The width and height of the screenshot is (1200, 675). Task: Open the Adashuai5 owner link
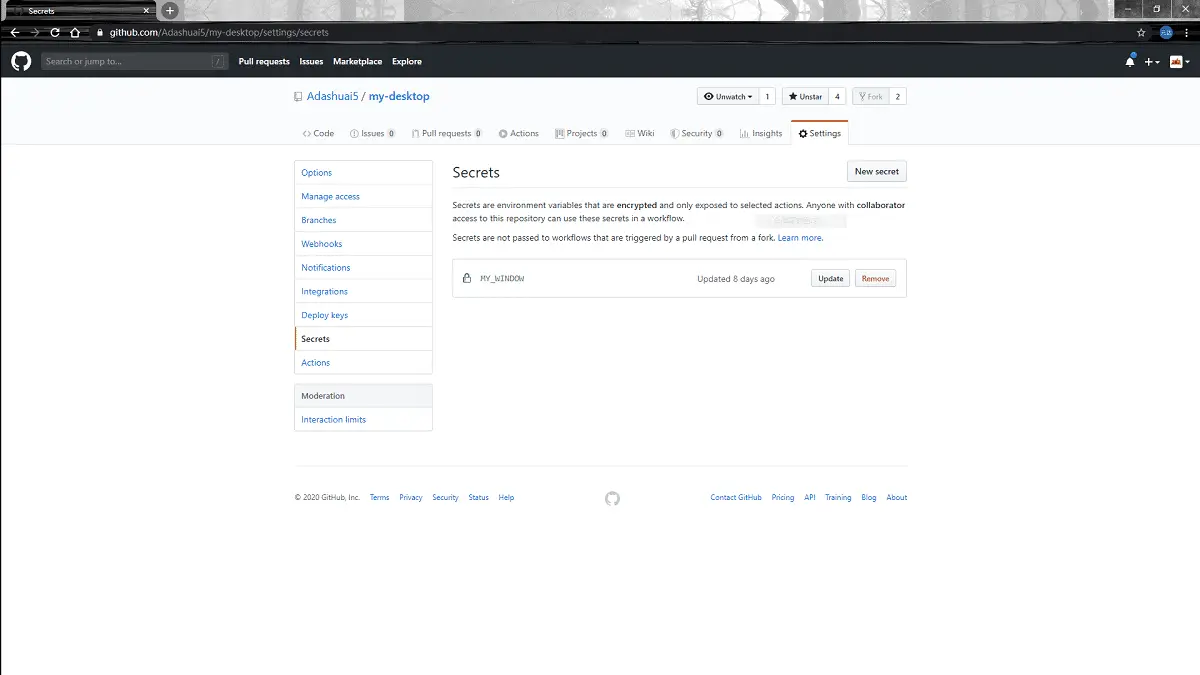[332, 96]
